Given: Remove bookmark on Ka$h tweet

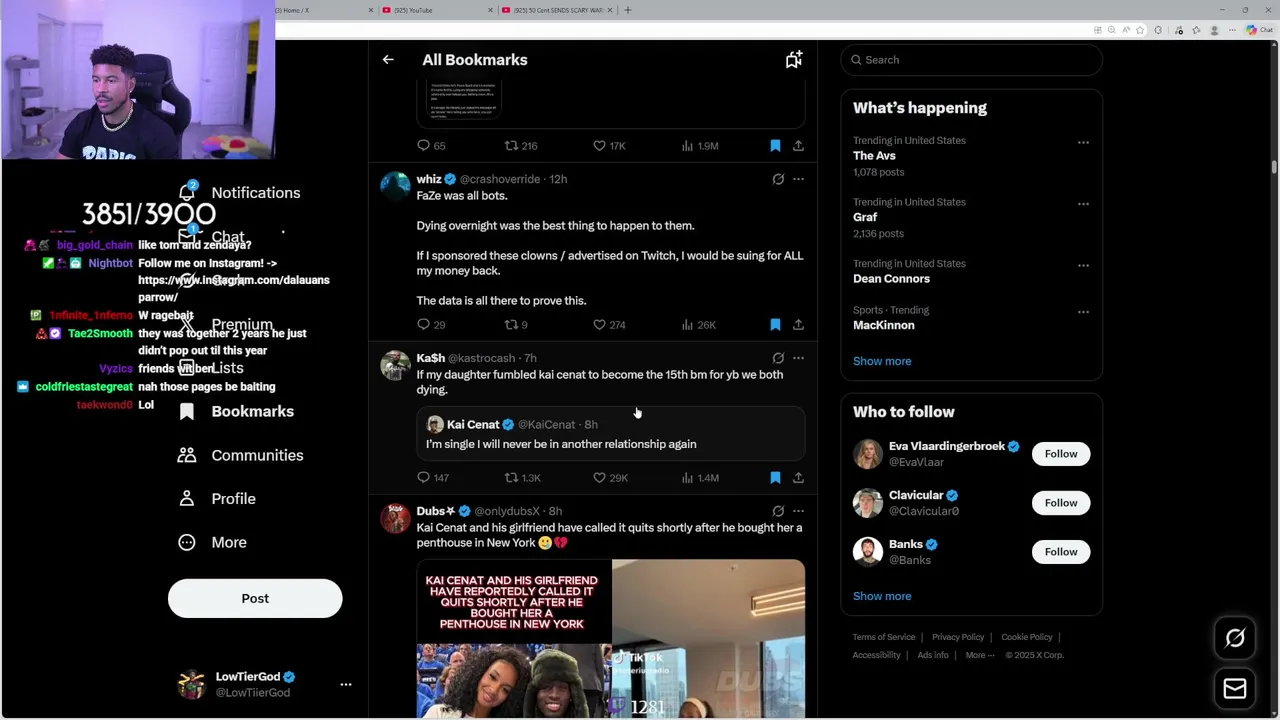Looking at the screenshot, I should coord(775,478).
